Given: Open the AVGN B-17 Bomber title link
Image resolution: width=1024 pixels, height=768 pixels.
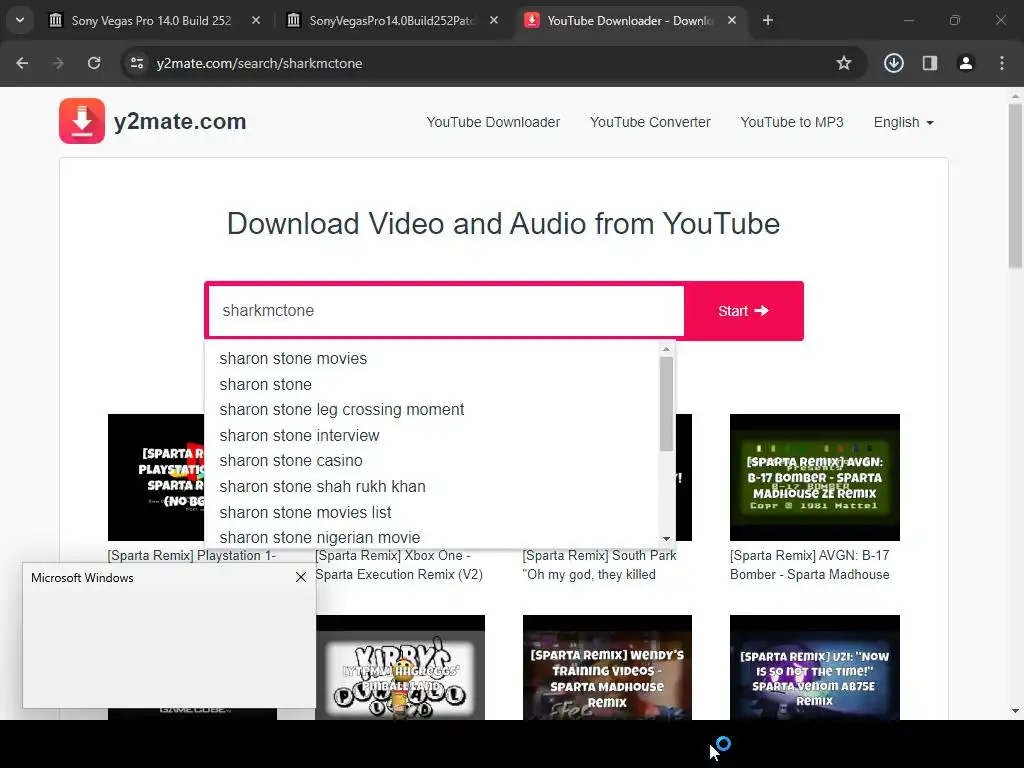Looking at the screenshot, I should pos(810,565).
